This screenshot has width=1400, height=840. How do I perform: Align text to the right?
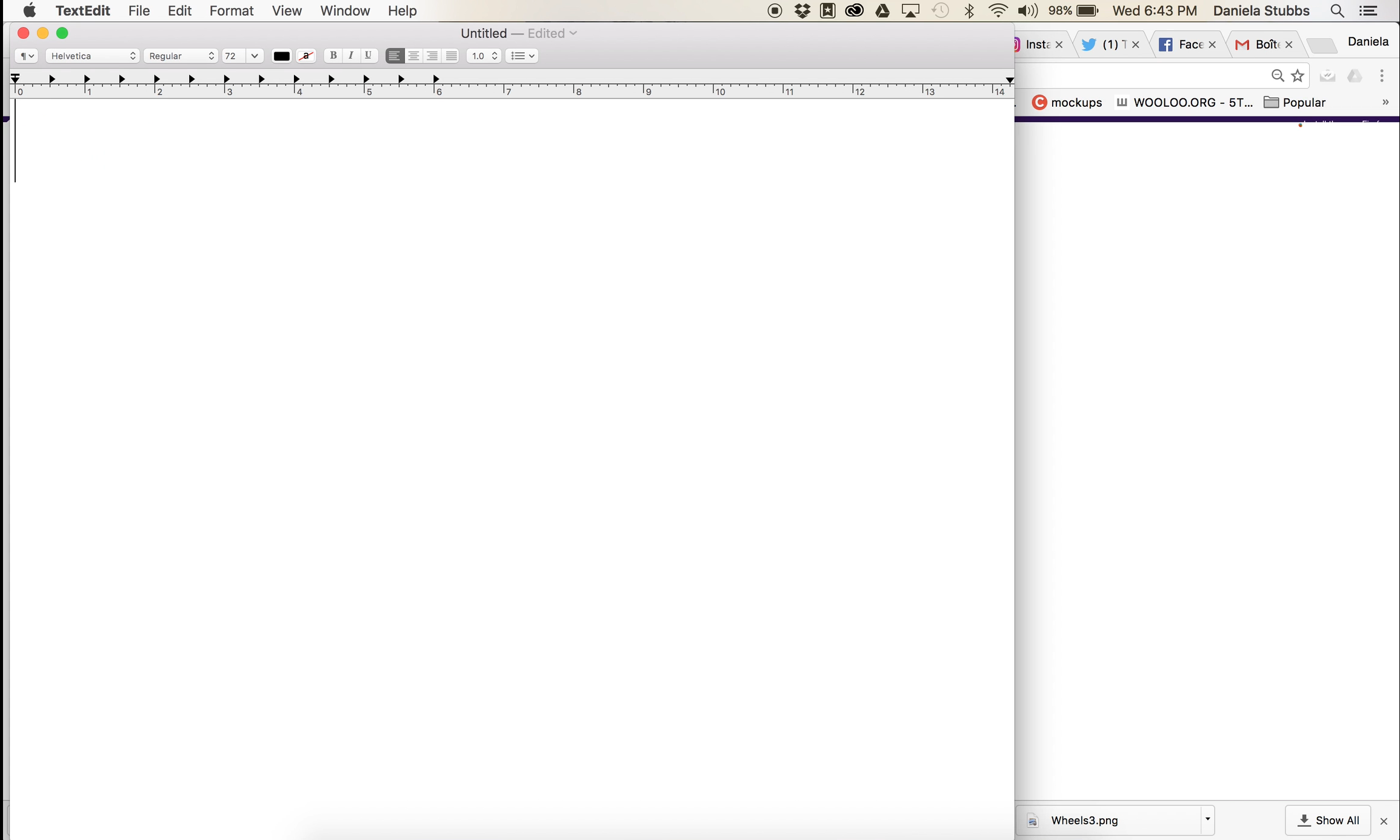[x=433, y=56]
